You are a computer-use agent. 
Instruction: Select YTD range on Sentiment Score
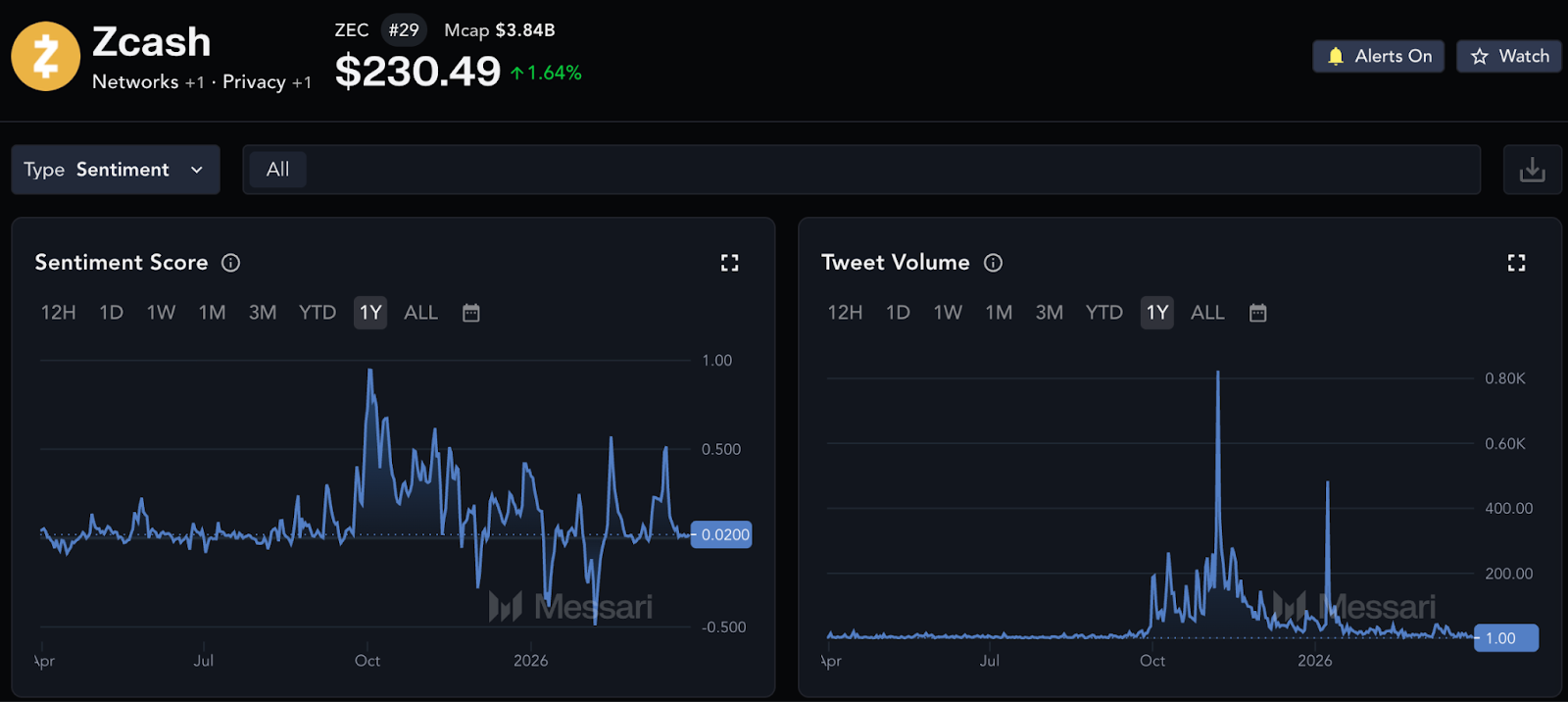point(318,313)
